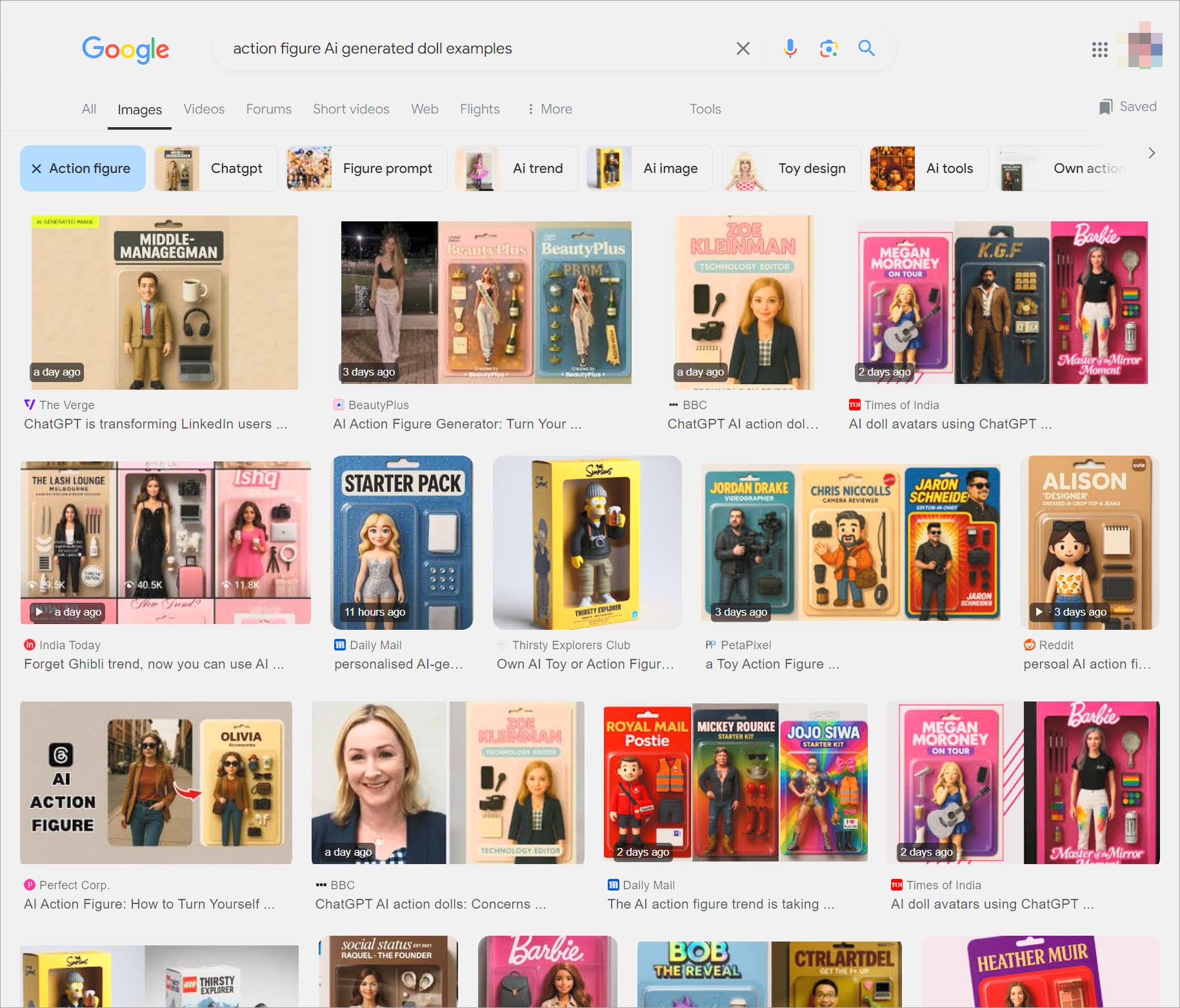
Task: Apply the Figure prompt filter chip
Action: 367,168
